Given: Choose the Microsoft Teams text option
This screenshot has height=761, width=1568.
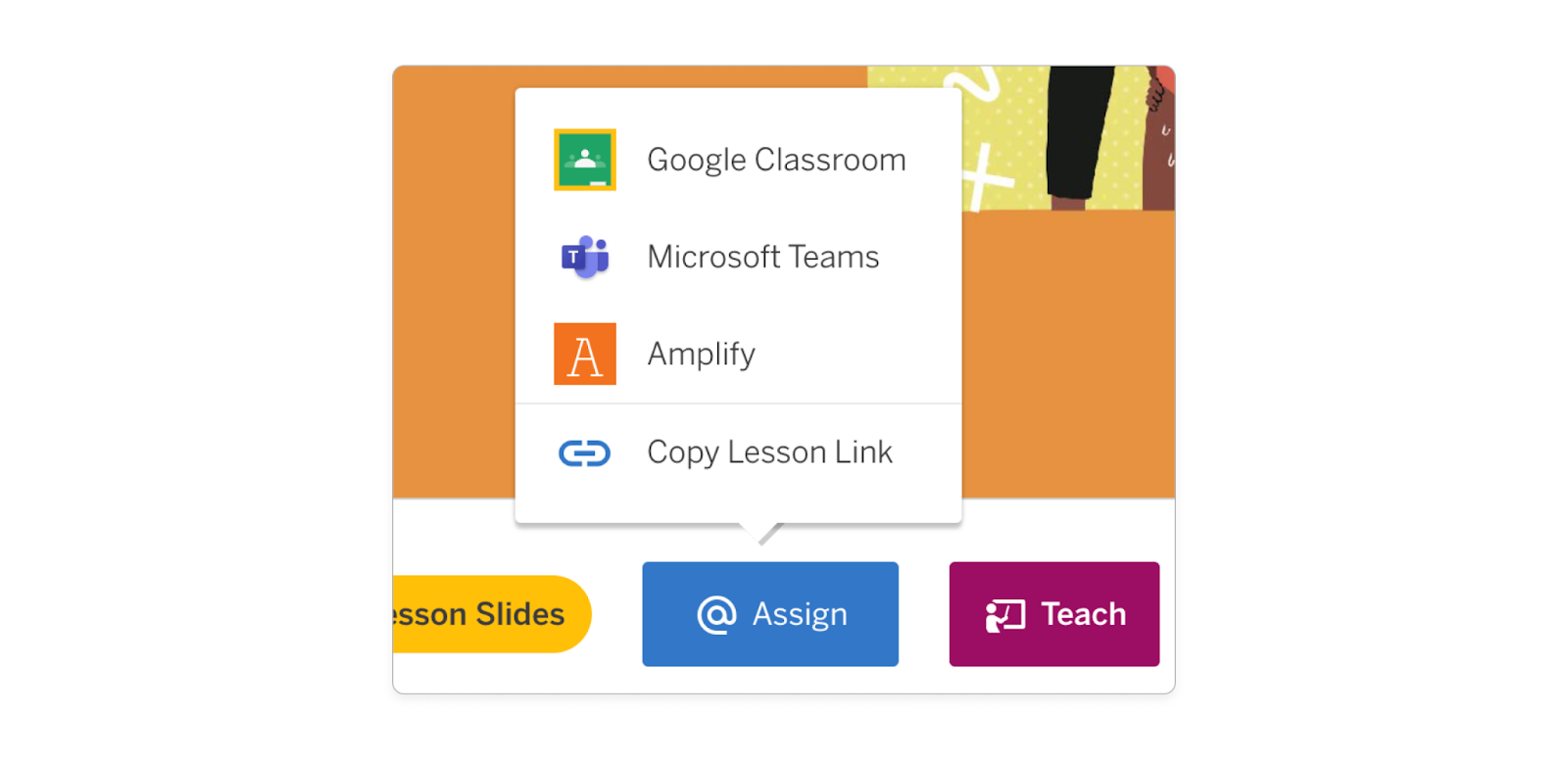Looking at the screenshot, I should pos(763,257).
